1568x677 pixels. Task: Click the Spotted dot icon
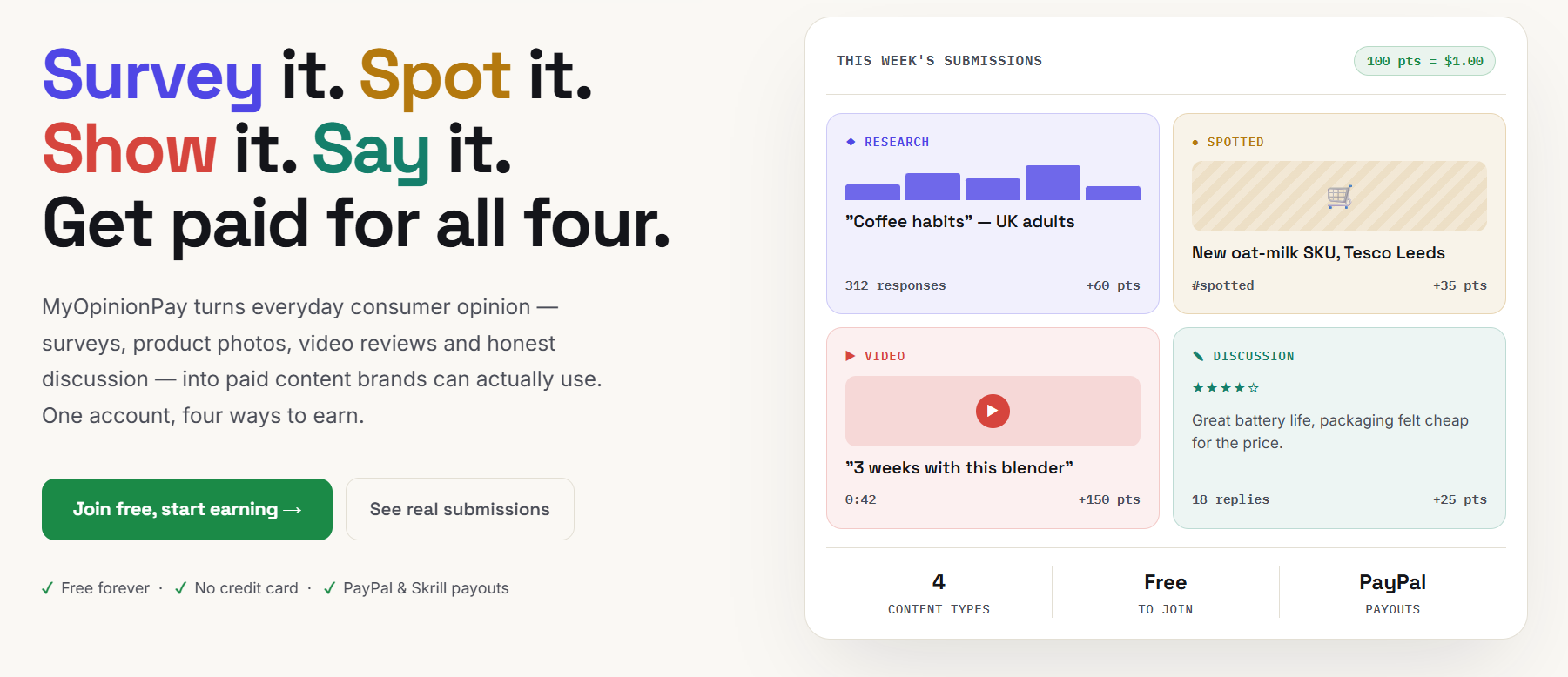(1195, 142)
